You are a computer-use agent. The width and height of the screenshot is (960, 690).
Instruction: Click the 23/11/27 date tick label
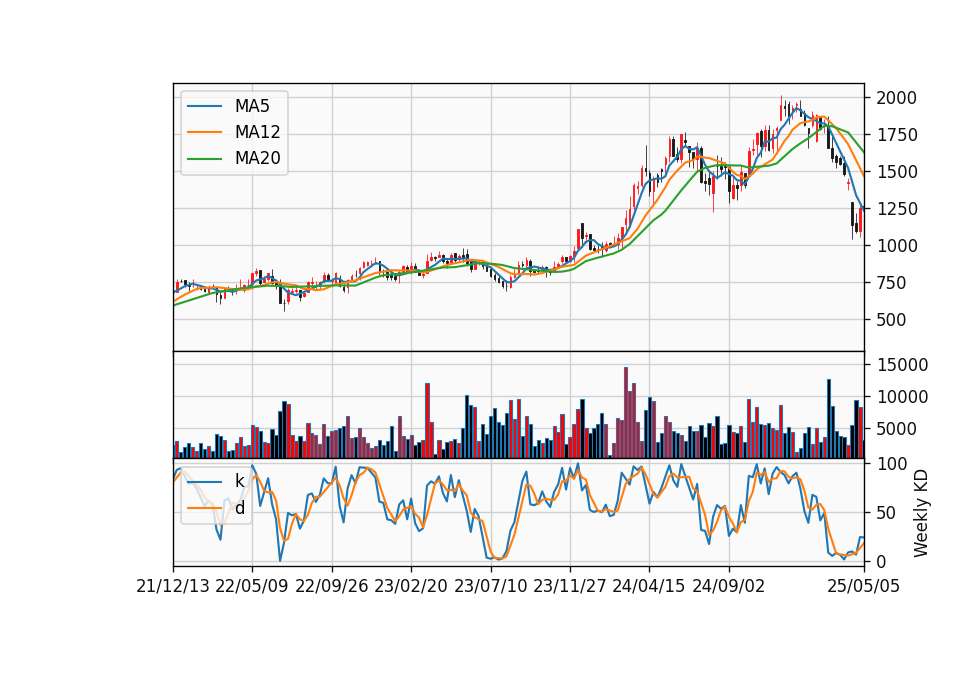570,586
